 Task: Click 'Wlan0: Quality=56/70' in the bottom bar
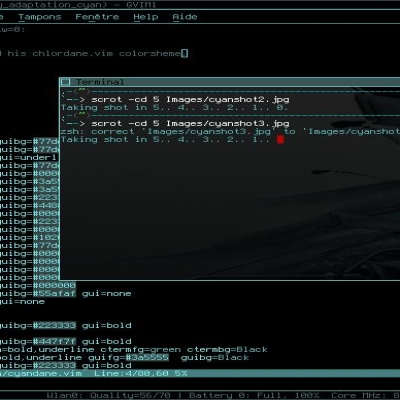point(108,396)
